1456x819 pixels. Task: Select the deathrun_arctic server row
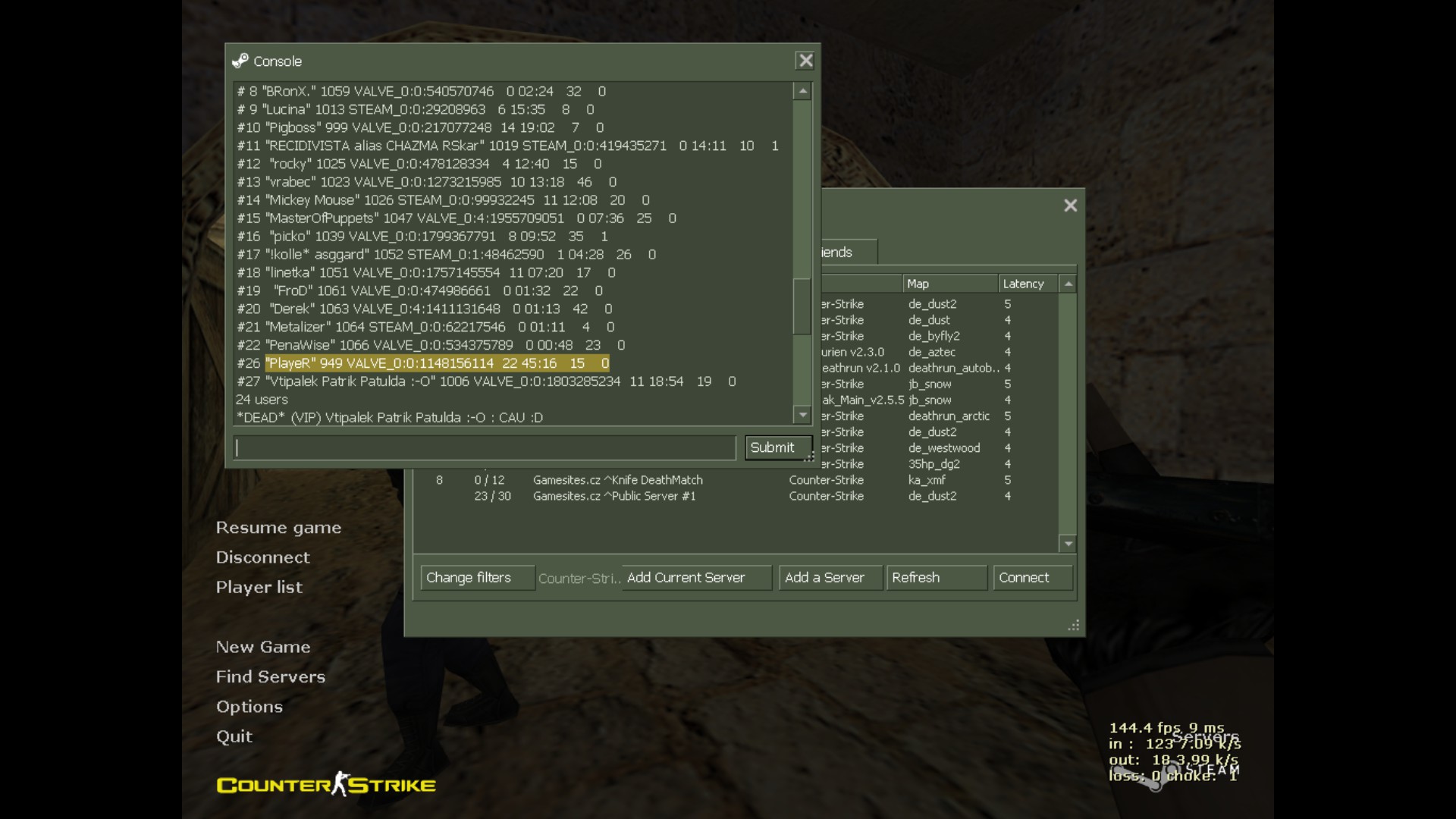coord(939,416)
